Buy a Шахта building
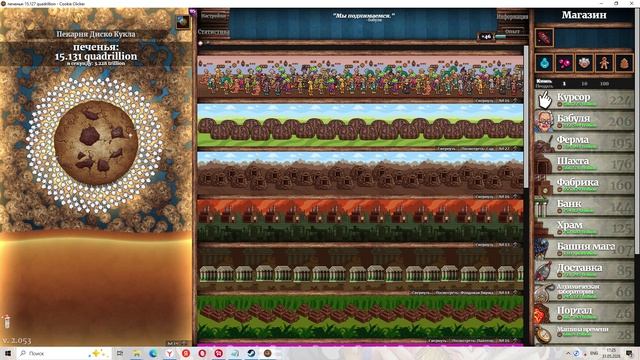640x360 pixels. point(584,163)
